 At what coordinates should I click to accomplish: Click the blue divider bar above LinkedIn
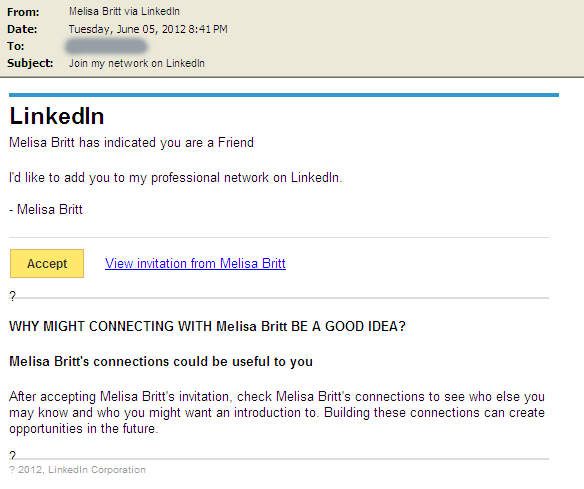pyautogui.click(x=284, y=95)
